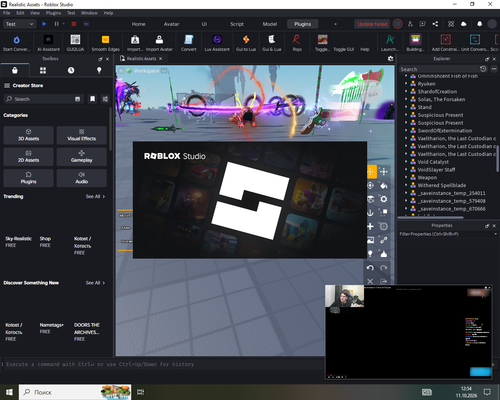
Task: Select the anchor tool in building panel
Action: coord(370,213)
